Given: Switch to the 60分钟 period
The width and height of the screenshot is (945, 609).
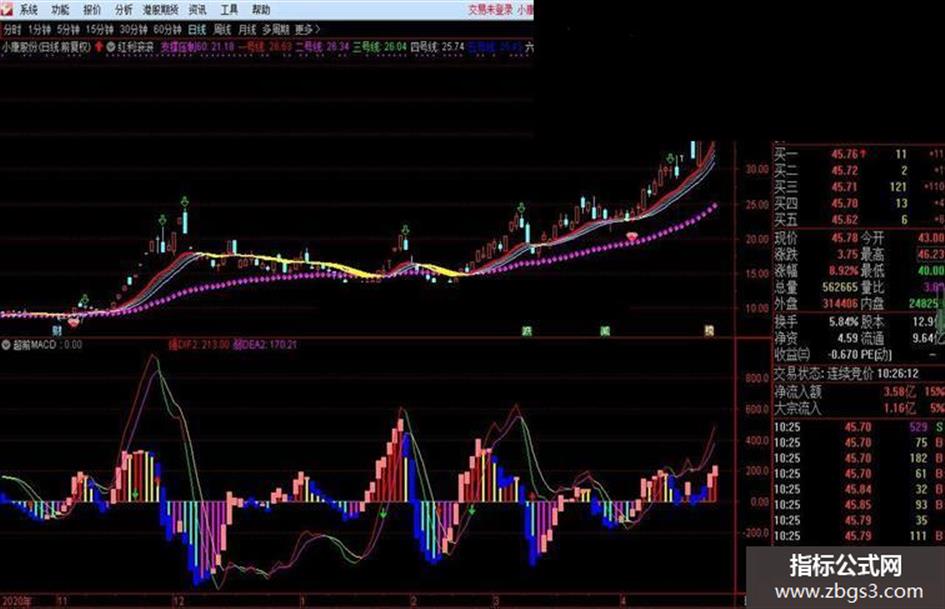Looking at the screenshot, I should pos(167,29).
